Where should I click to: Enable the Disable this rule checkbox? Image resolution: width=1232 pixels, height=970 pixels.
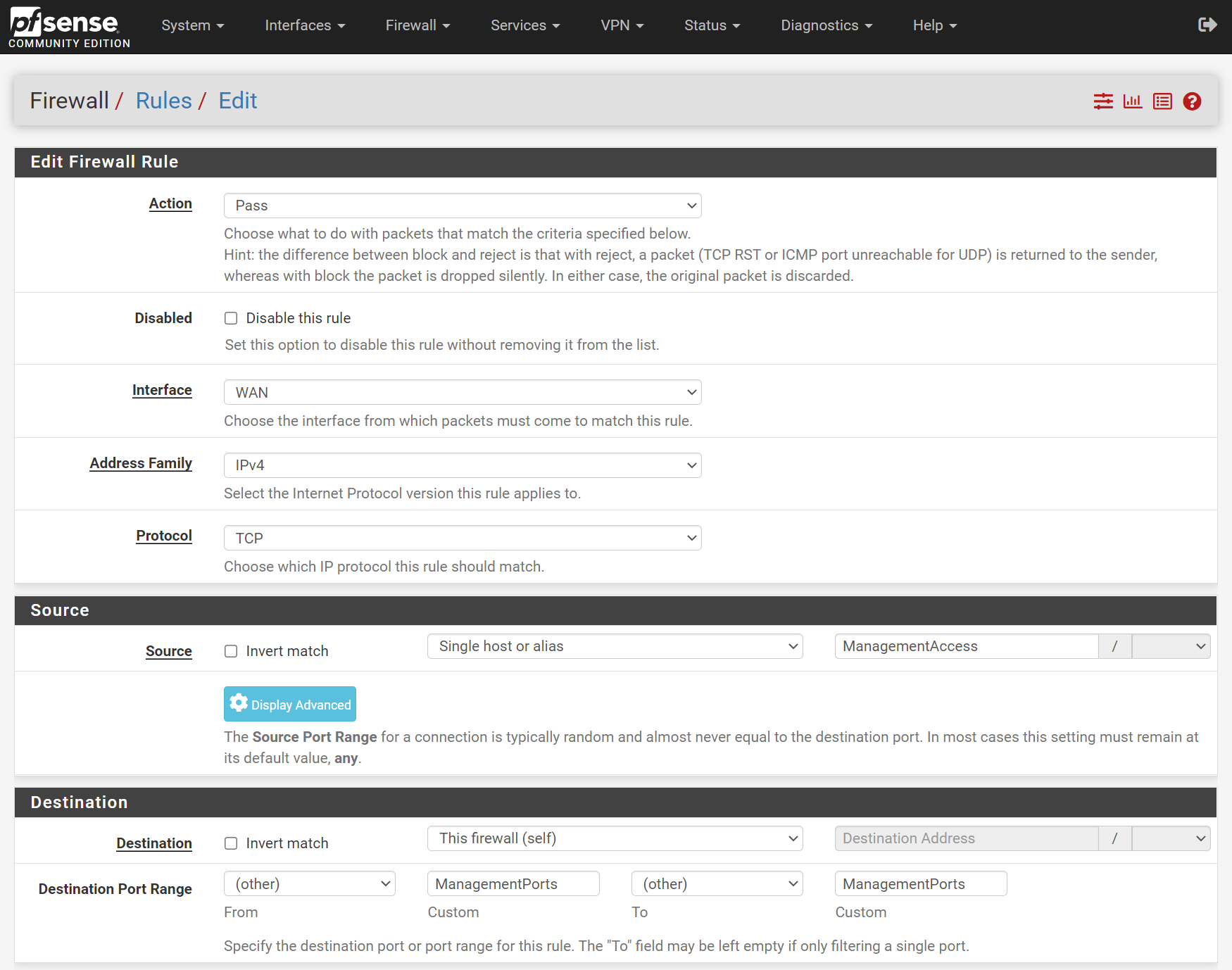[231, 318]
